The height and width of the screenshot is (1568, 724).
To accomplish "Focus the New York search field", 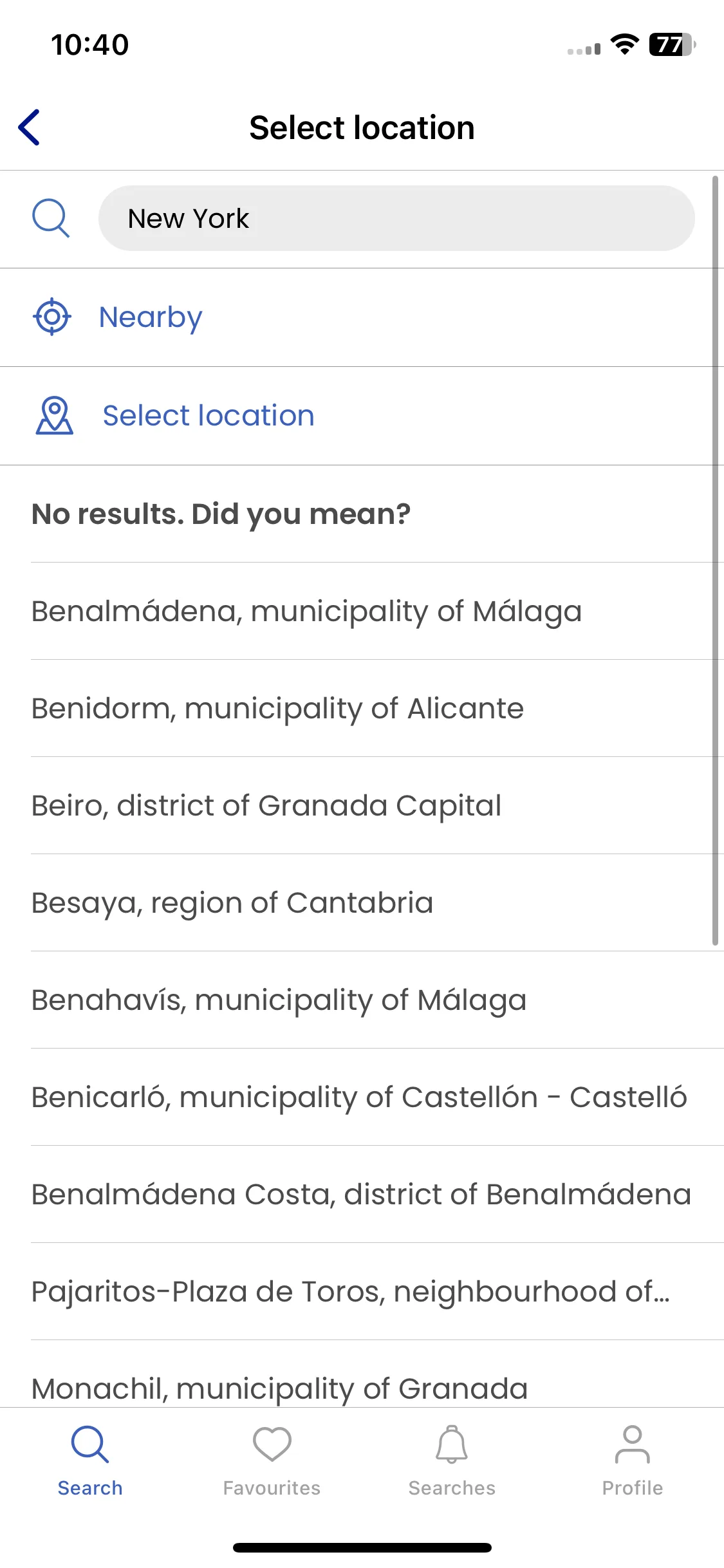I will (396, 218).
